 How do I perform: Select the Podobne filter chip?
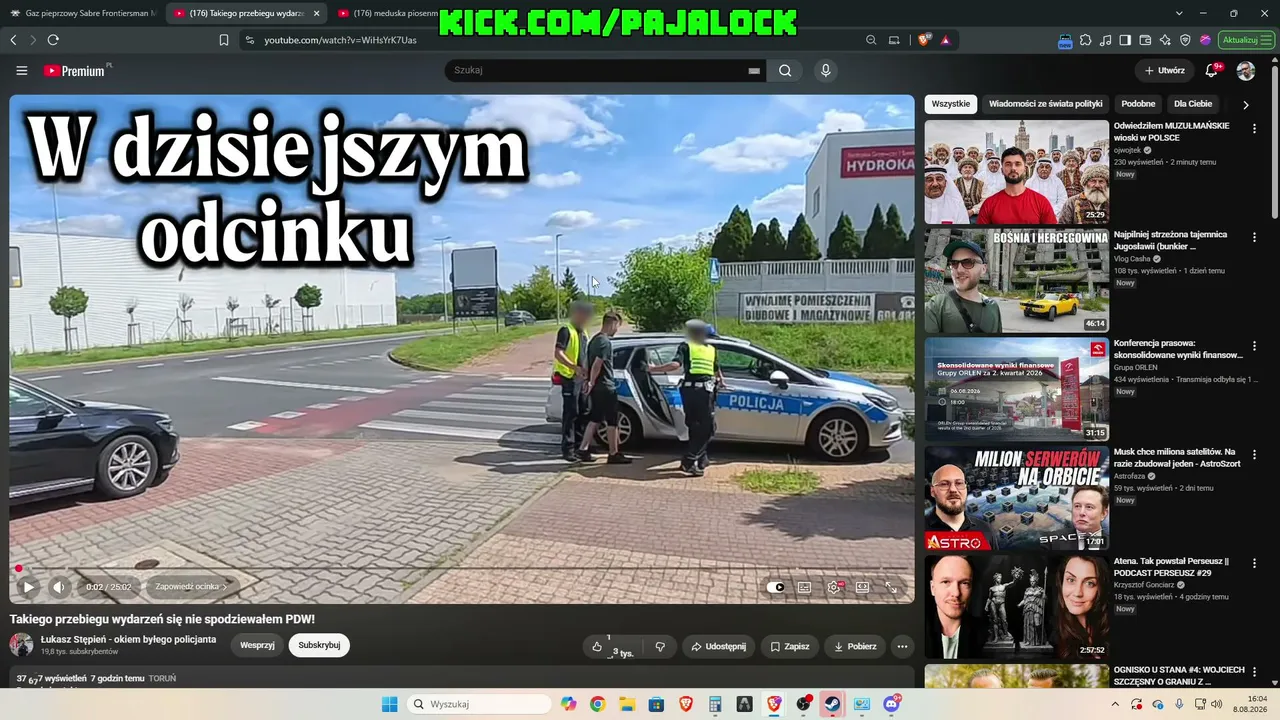tap(1138, 104)
